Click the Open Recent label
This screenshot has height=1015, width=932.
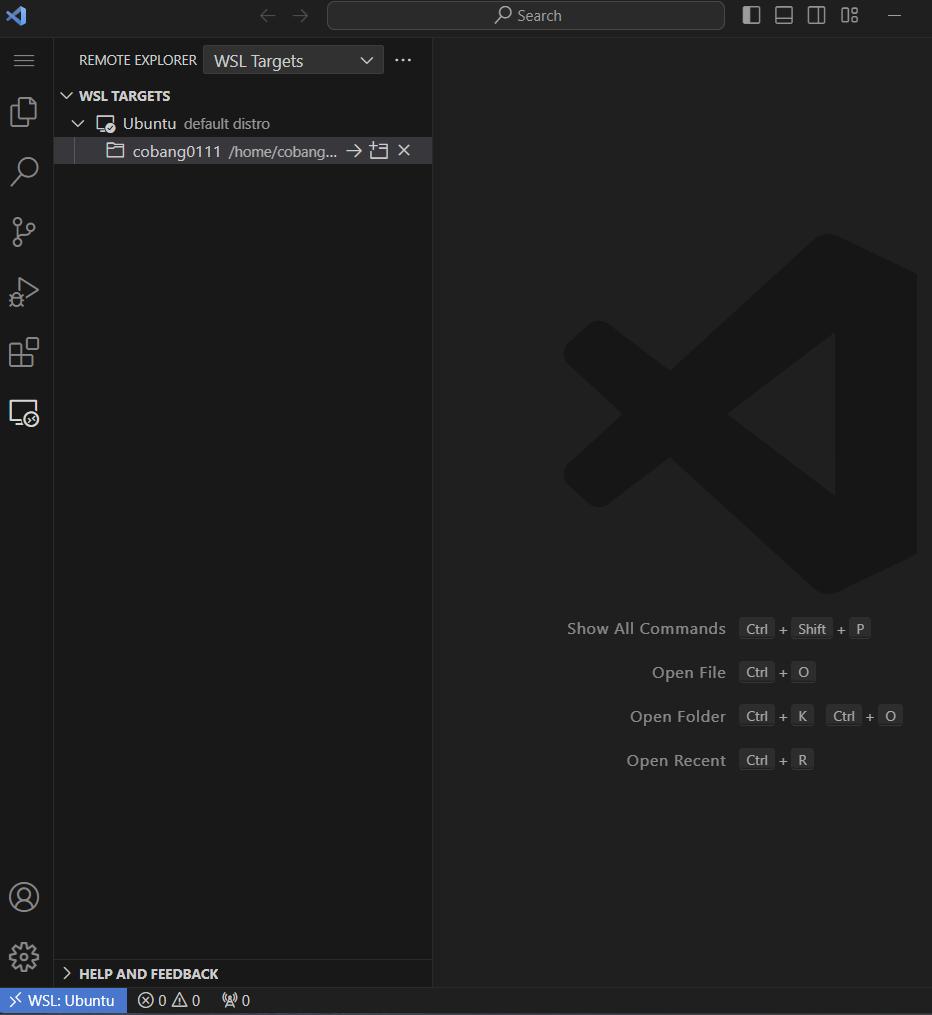676,761
